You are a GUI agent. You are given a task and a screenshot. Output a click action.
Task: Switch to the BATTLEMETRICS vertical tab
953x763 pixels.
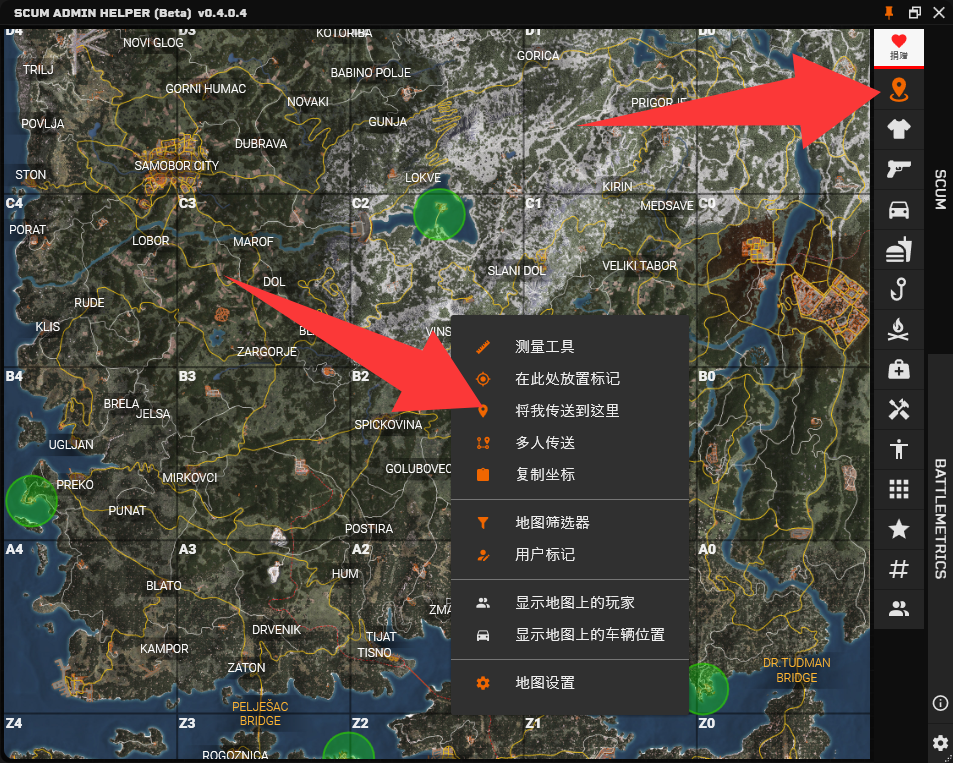click(x=940, y=519)
